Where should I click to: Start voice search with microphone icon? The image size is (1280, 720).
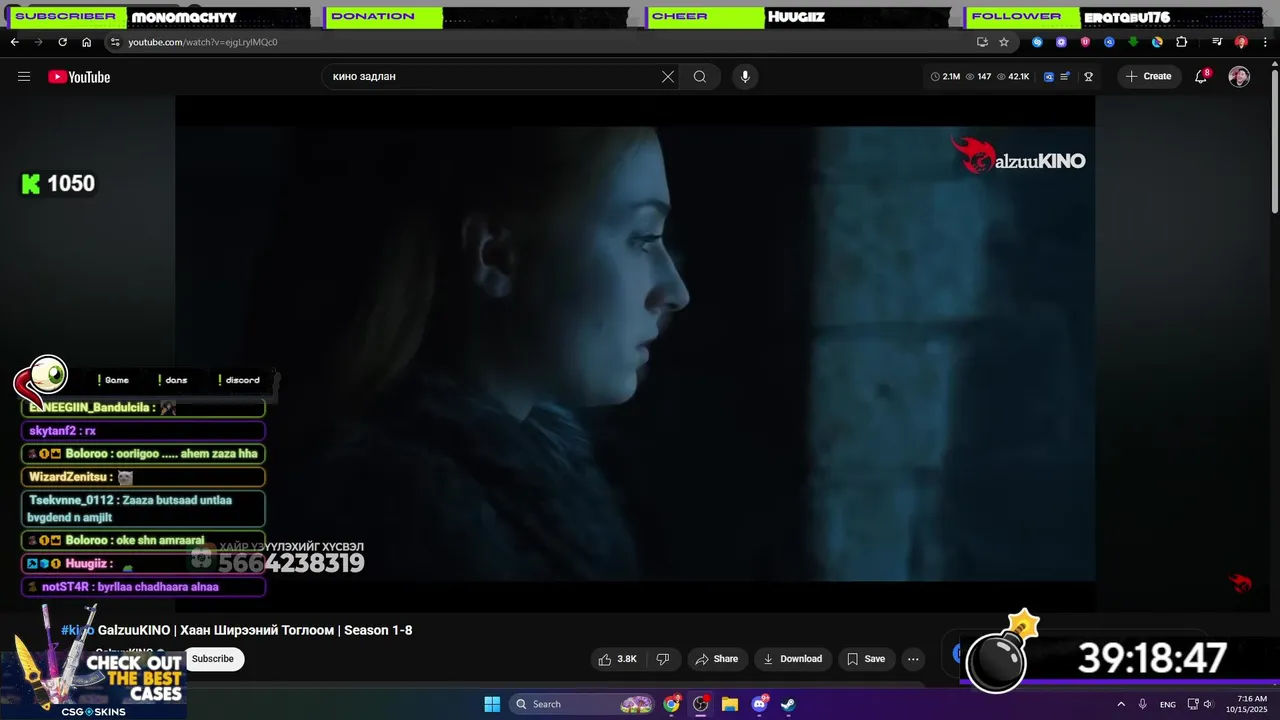[x=745, y=77]
